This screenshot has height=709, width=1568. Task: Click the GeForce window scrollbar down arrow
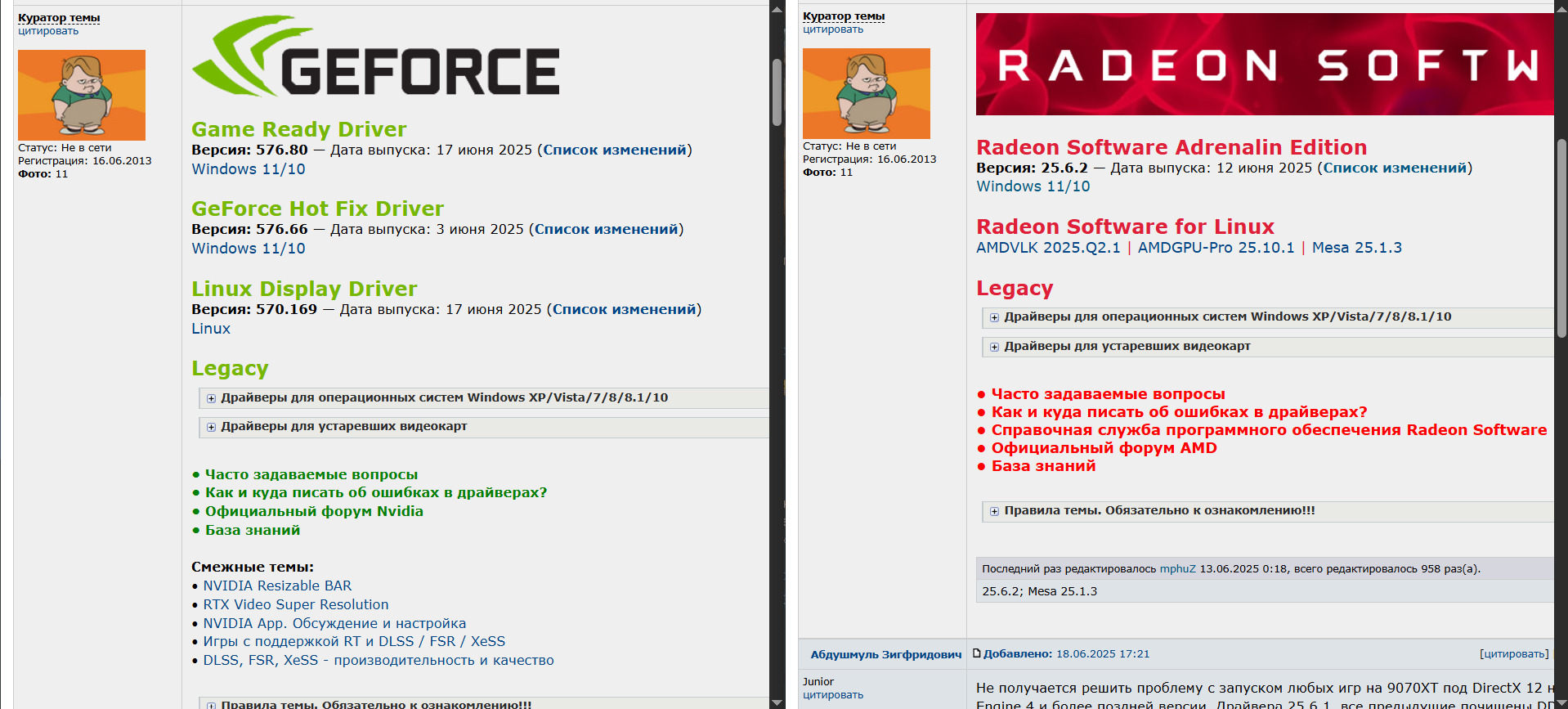point(777,702)
